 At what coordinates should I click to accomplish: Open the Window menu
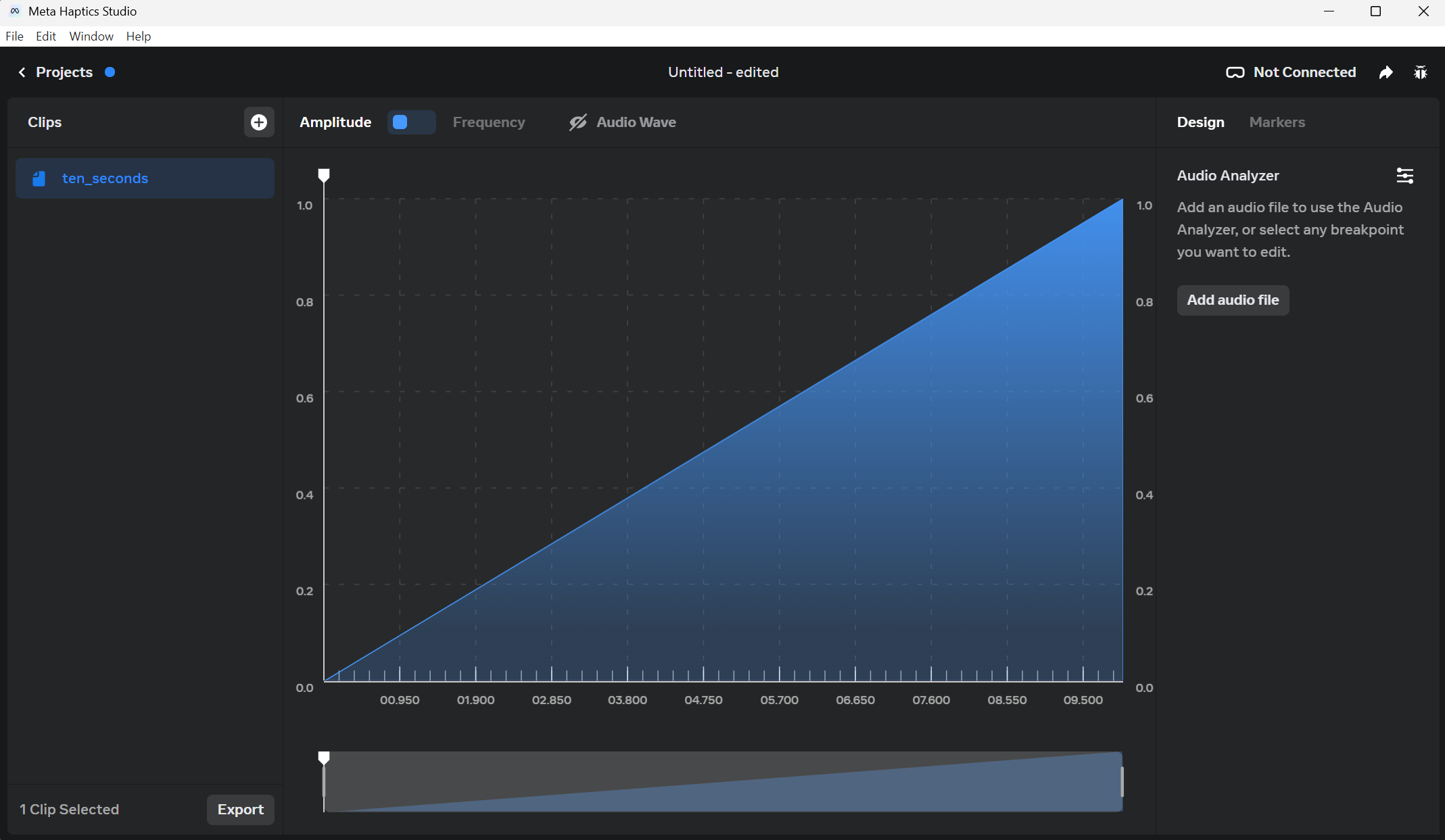(x=91, y=36)
